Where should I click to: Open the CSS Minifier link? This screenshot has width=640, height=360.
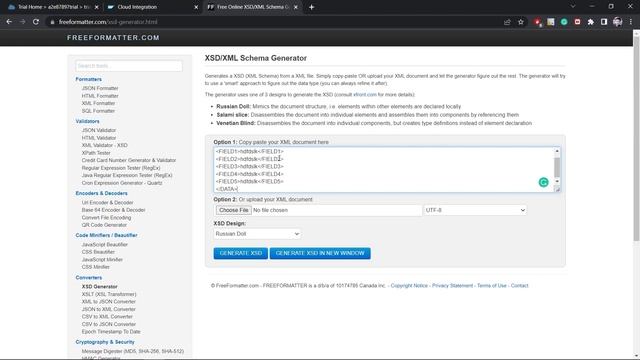96,267
